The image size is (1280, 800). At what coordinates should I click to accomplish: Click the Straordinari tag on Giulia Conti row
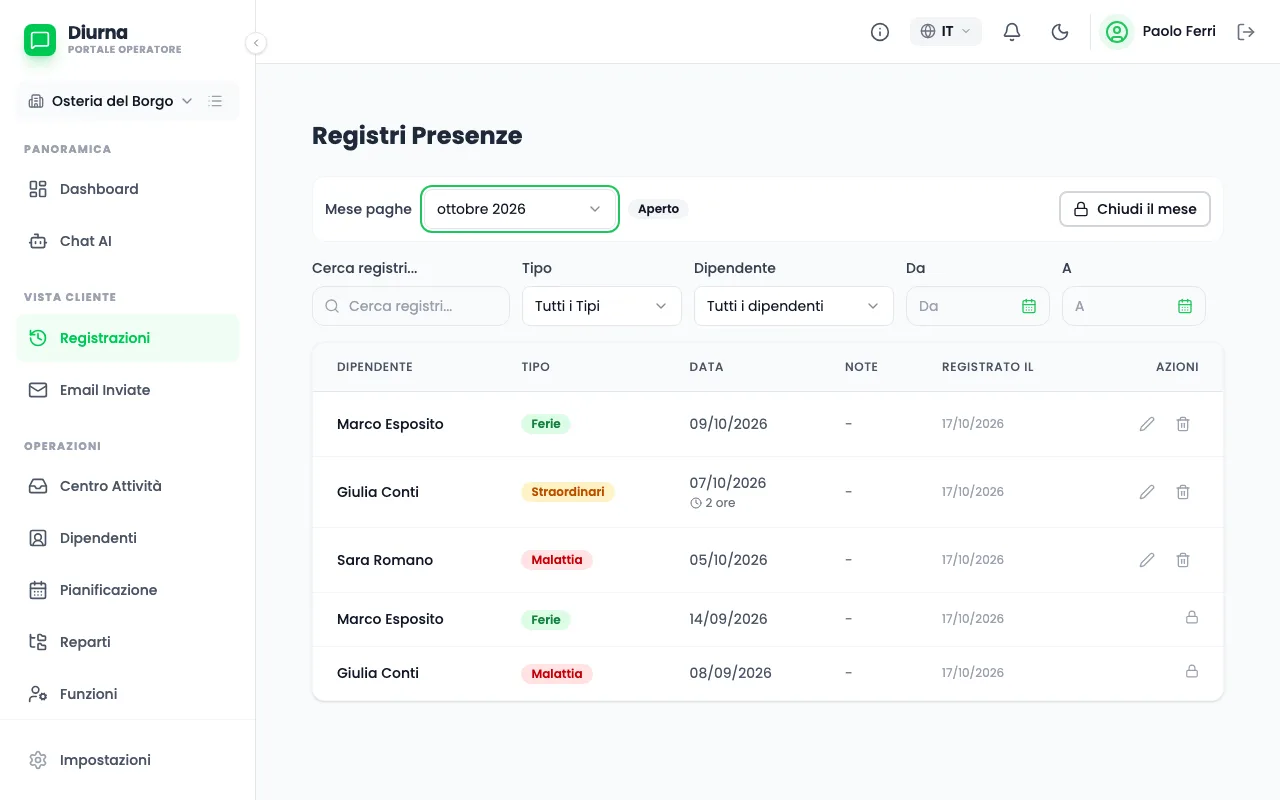tap(567, 492)
